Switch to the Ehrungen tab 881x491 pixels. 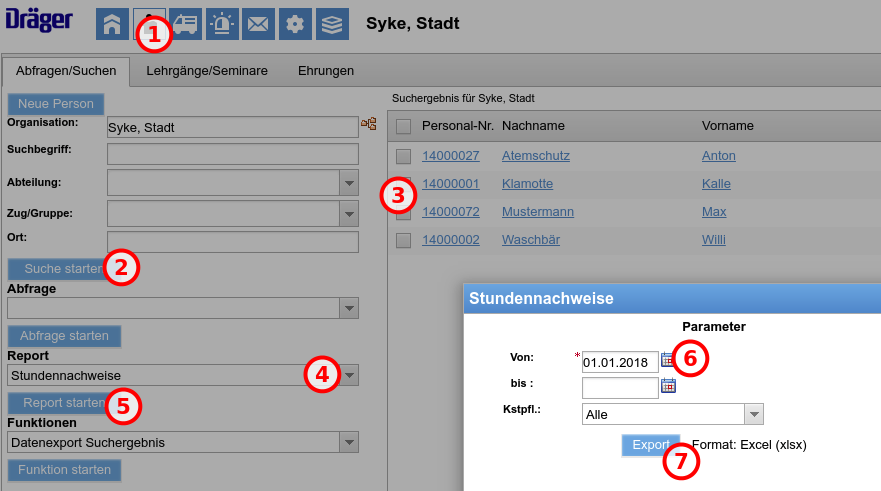pos(326,71)
